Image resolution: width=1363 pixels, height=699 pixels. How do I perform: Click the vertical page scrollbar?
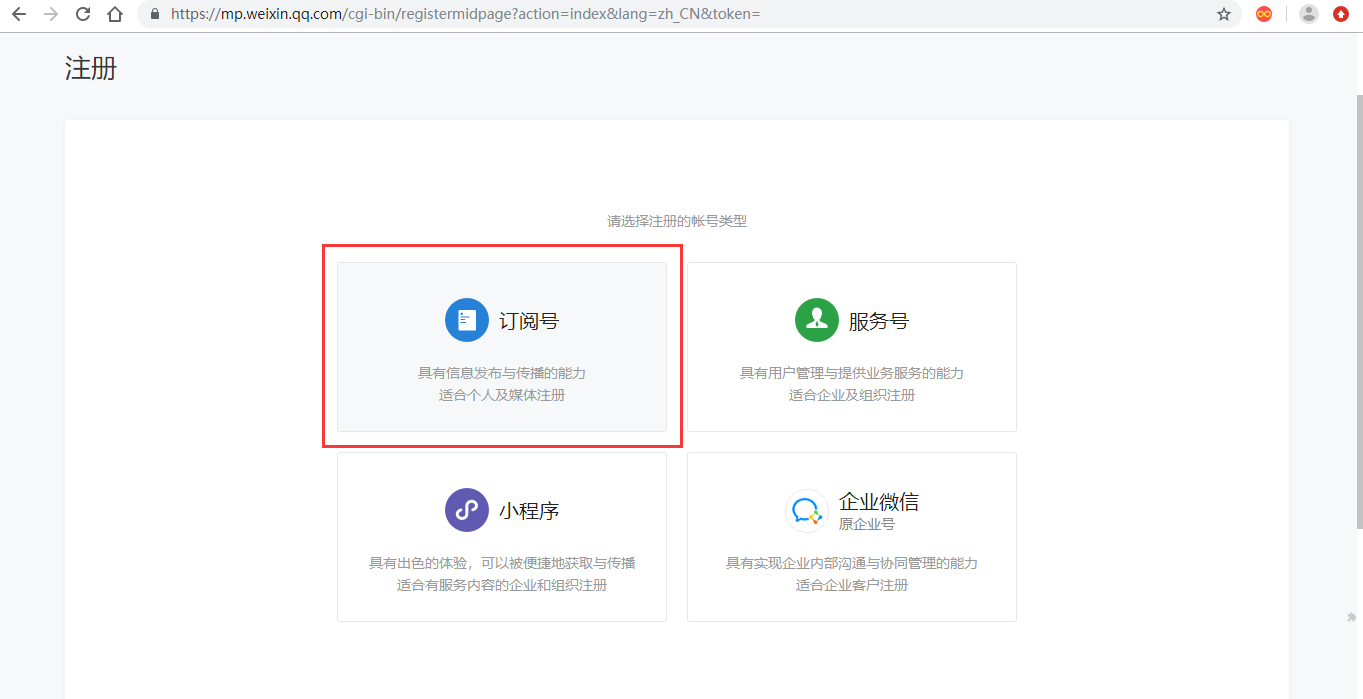click(1357, 310)
